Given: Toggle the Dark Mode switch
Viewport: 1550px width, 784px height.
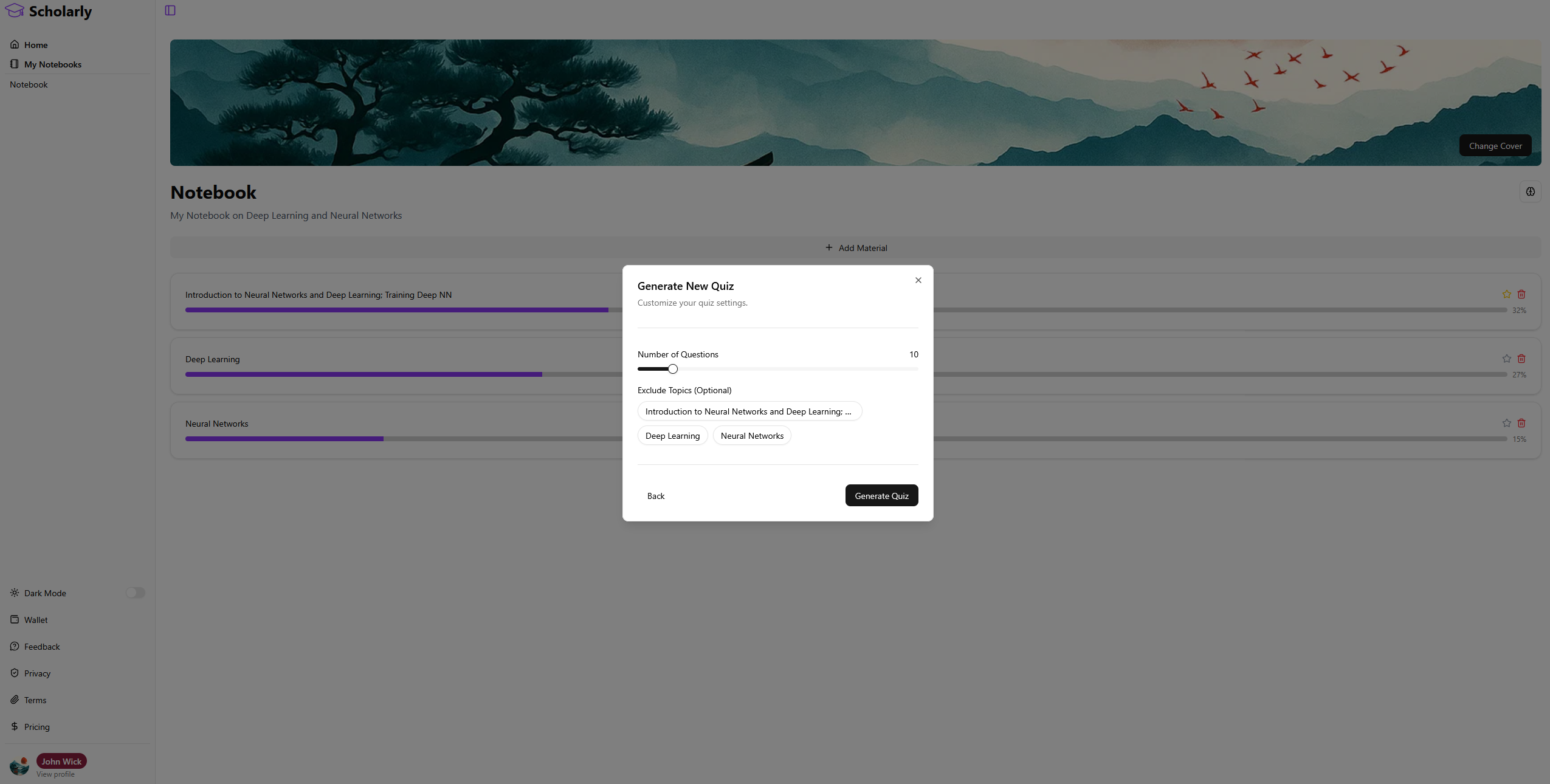Looking at the screenshot, I should coord(135,593).
